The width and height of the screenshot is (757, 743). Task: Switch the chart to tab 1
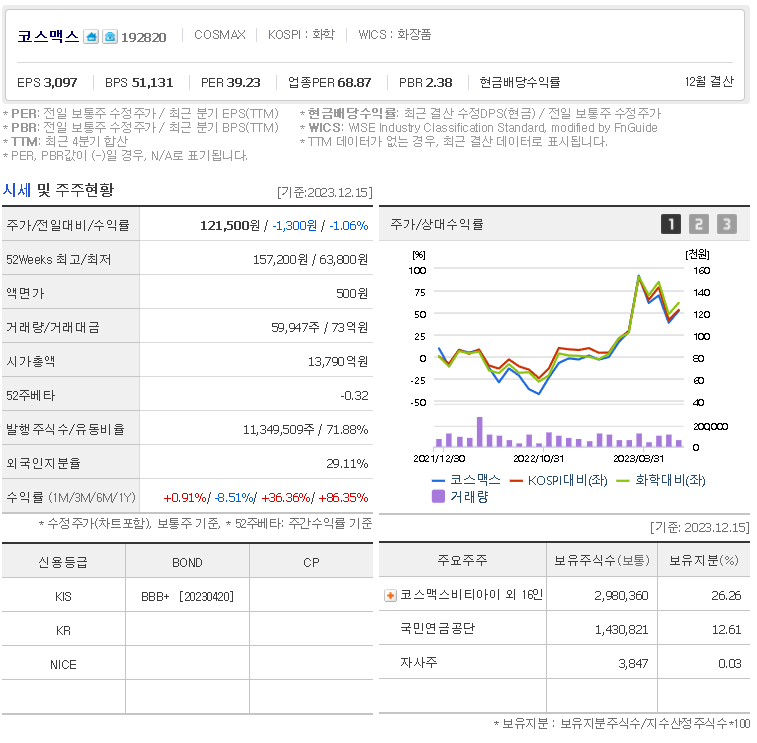point(671,224)
